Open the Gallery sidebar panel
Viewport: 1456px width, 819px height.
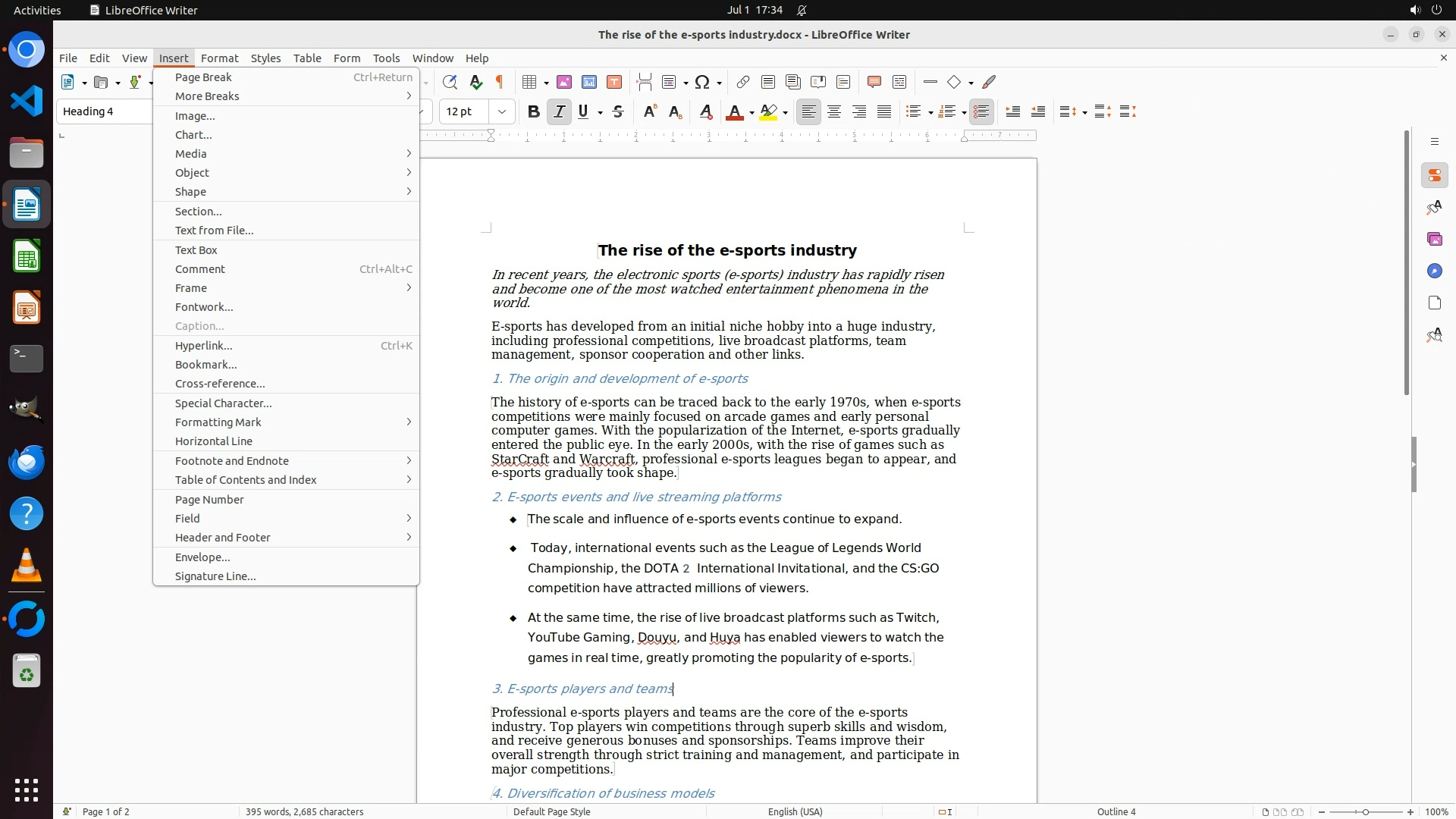1434,239
